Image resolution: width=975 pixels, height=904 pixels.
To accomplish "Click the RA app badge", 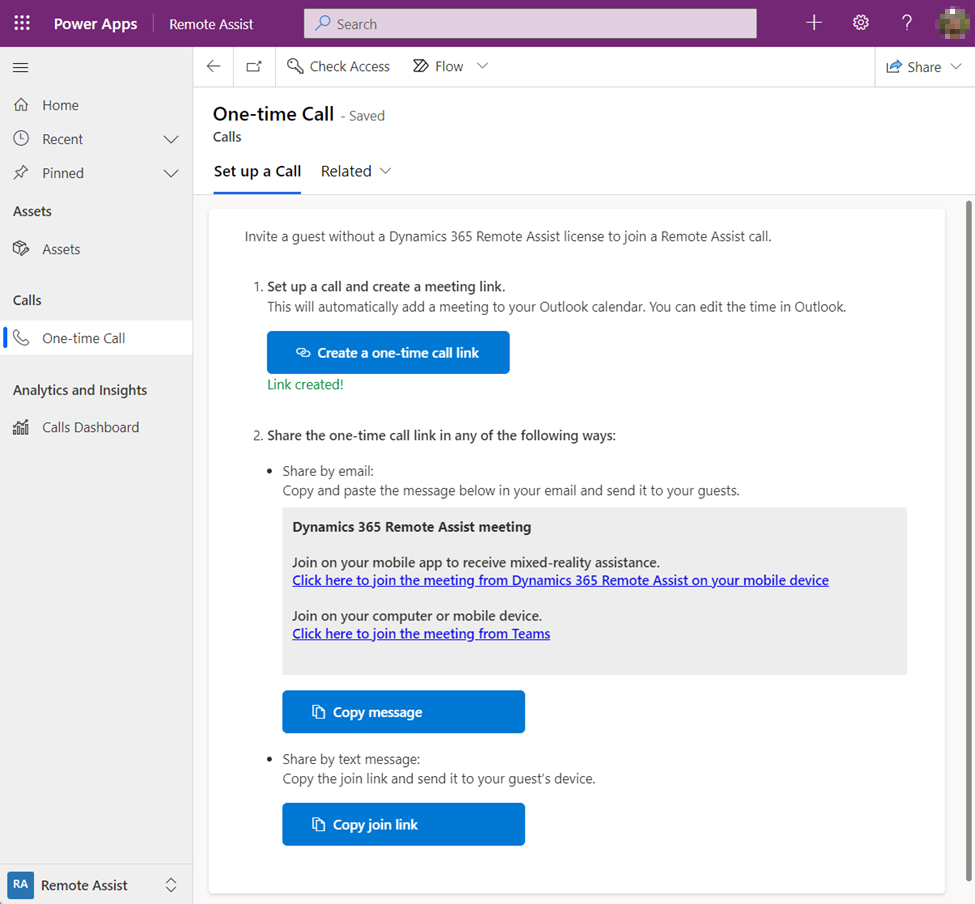I will click(x=21, y=884).
